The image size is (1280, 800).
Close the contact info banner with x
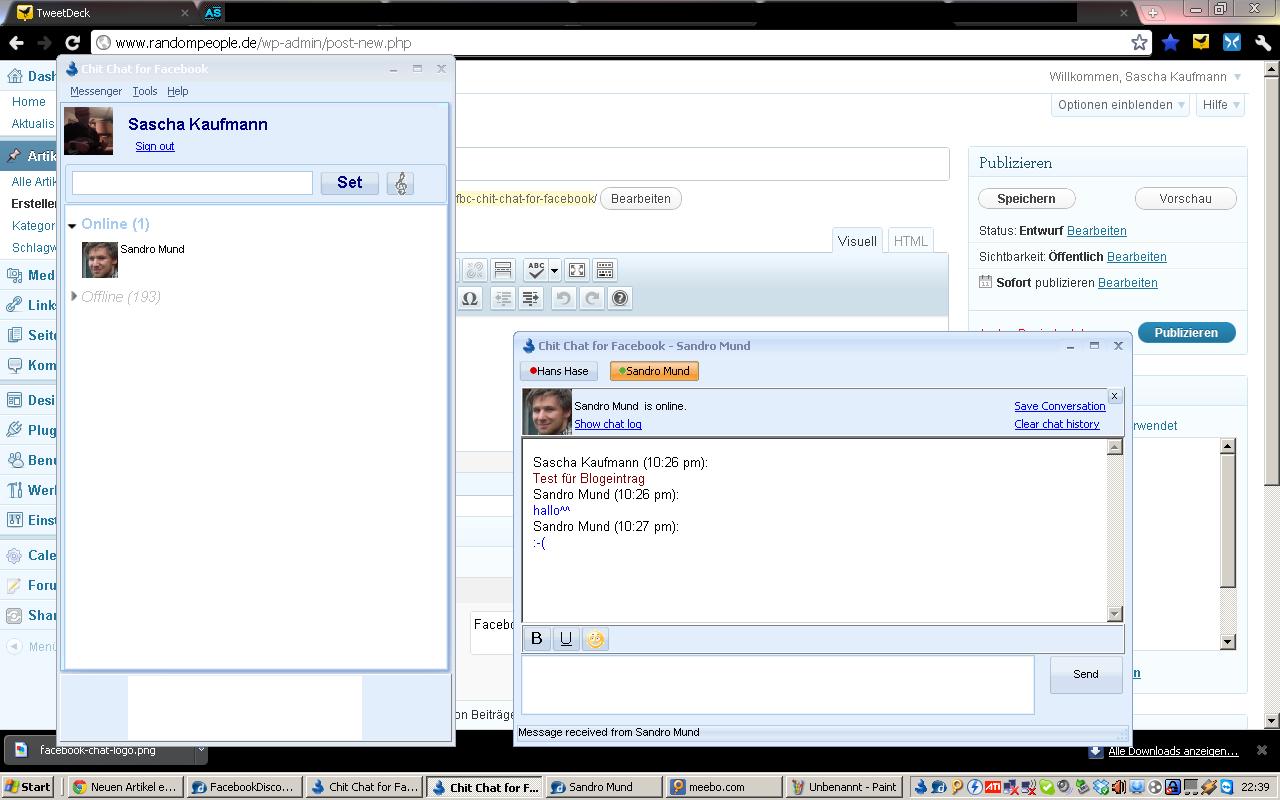pyautogui.click(x=1114, y=396)
